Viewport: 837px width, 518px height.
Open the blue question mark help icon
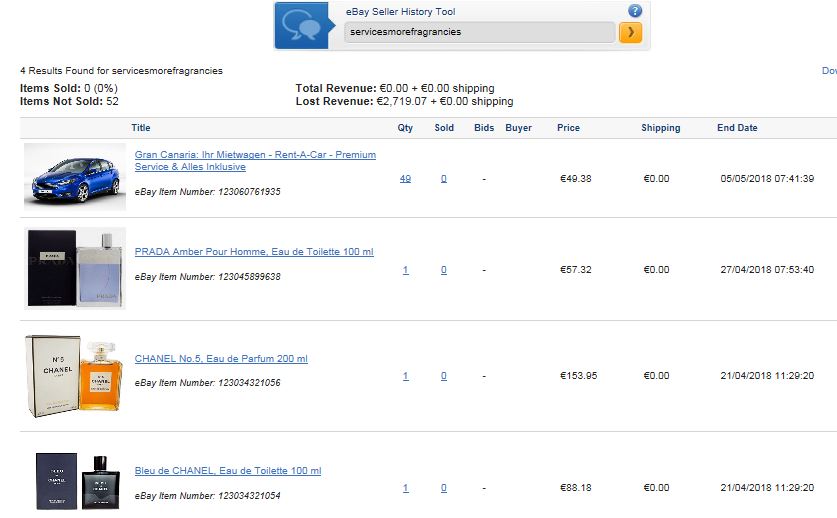[635, 11]
